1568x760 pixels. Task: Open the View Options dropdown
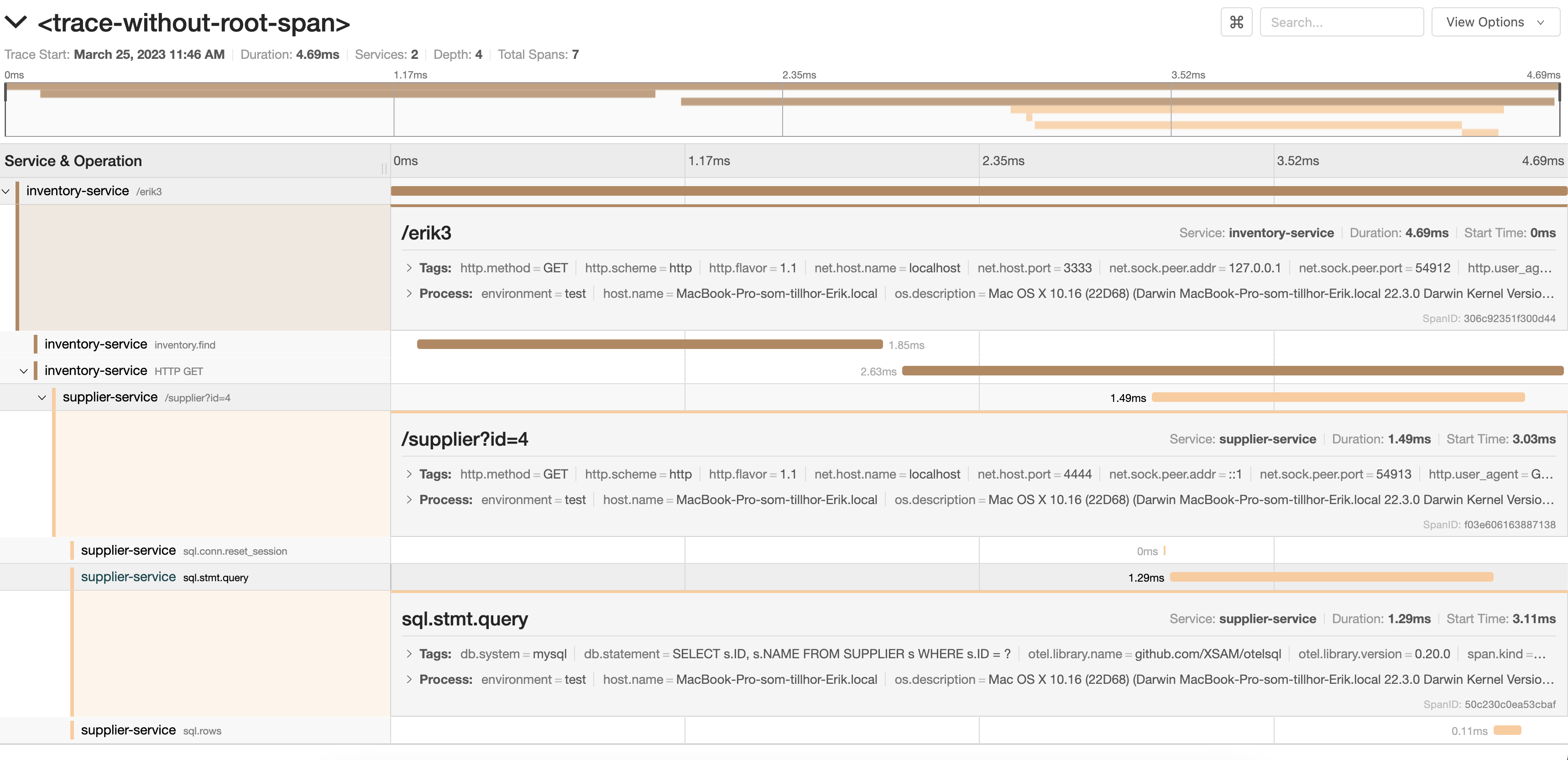pos(1495,22)
